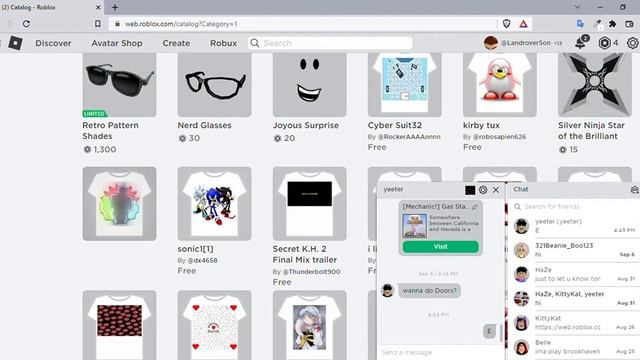Screen dimensions: 640x360
Task: Open creator @Thunderbolt900 profile link
Action: click(311, 272)
